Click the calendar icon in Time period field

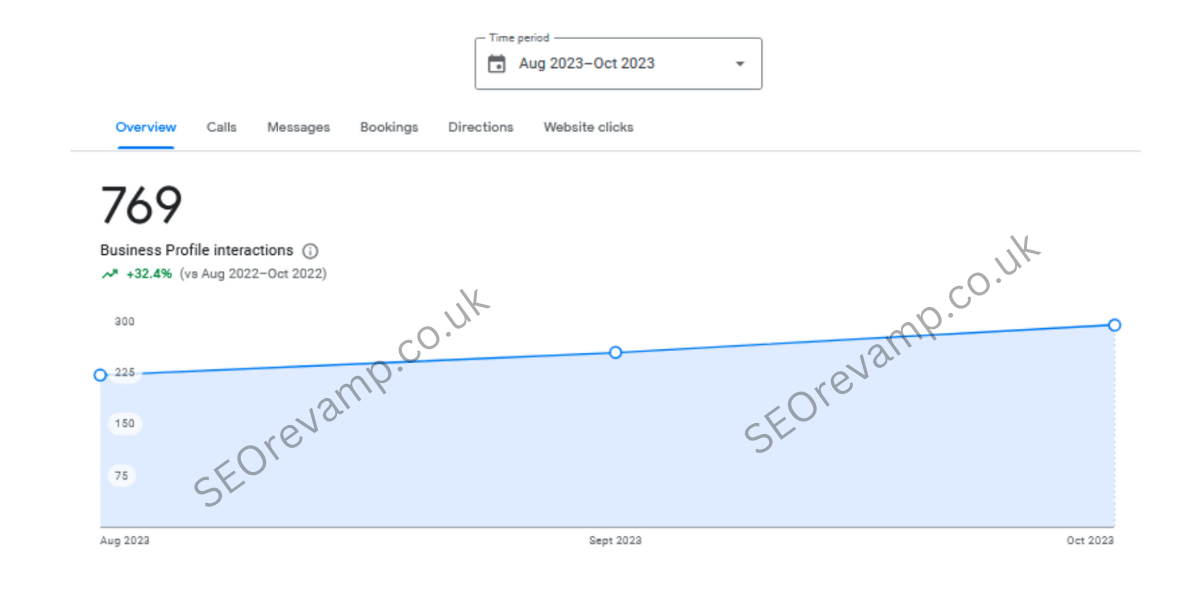(x=496, y=64)
